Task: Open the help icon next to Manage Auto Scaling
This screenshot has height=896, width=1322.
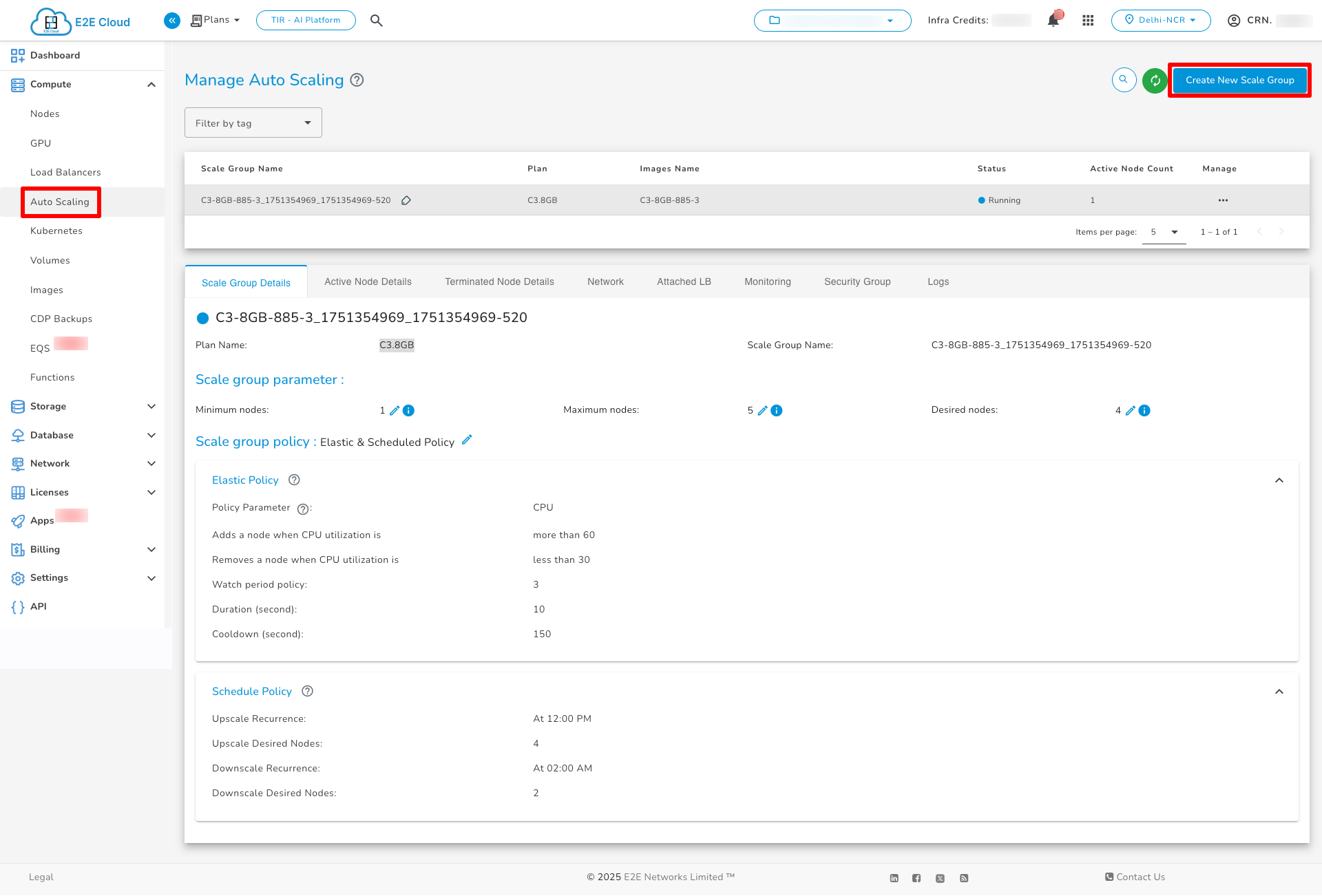Action: point(357,80)
